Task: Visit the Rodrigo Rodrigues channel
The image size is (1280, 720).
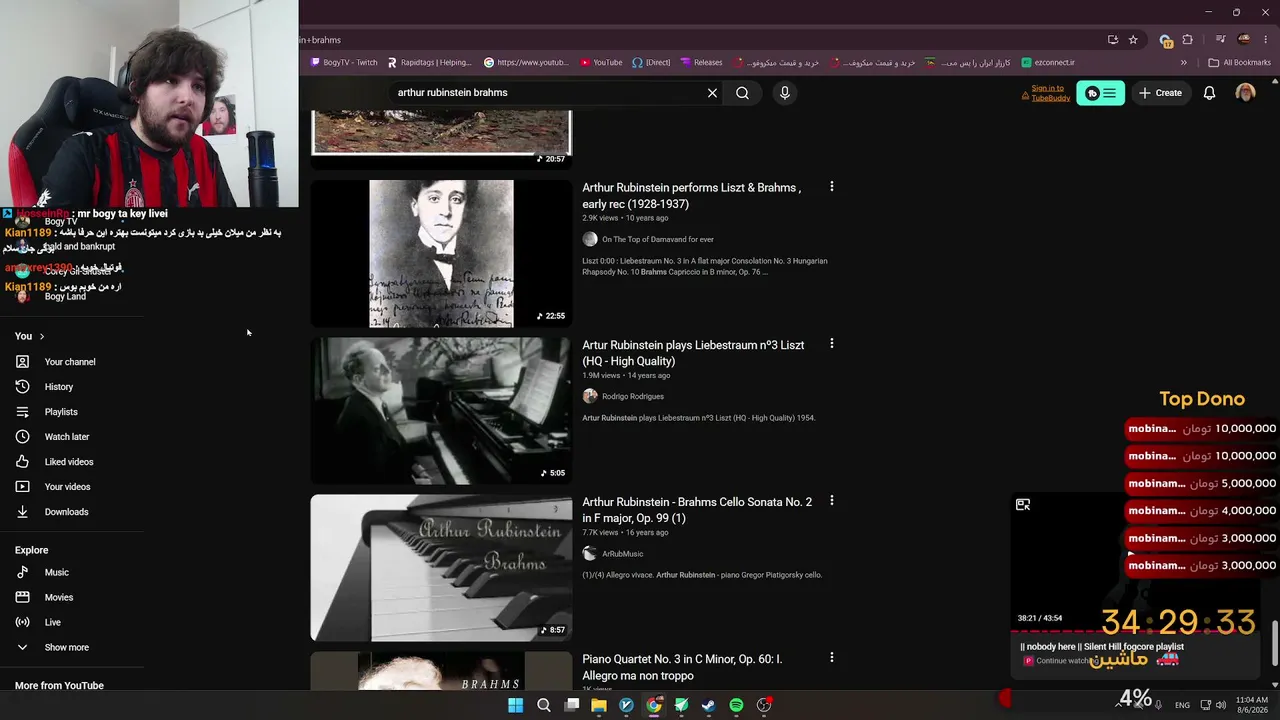Action: coord(633,397)
